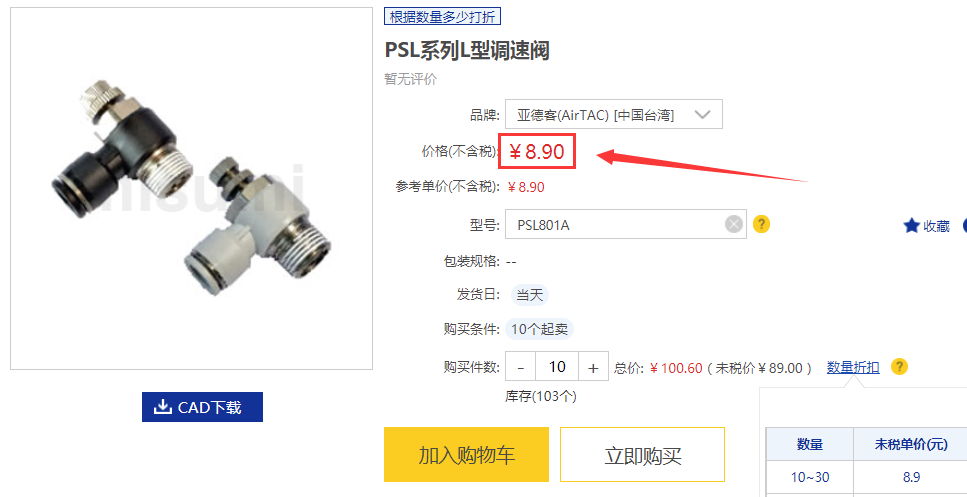The height and width of the screenshot is (497, 967).
Task: Click the product image of speed valves
Action: [x=191, y=189]
